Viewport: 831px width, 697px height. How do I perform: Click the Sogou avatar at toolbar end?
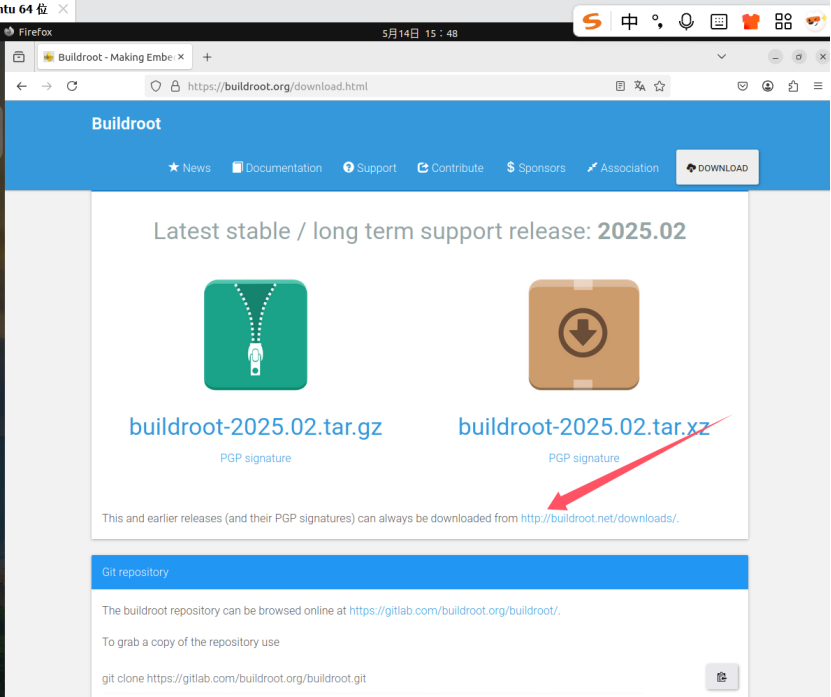(x=815, y=21)
